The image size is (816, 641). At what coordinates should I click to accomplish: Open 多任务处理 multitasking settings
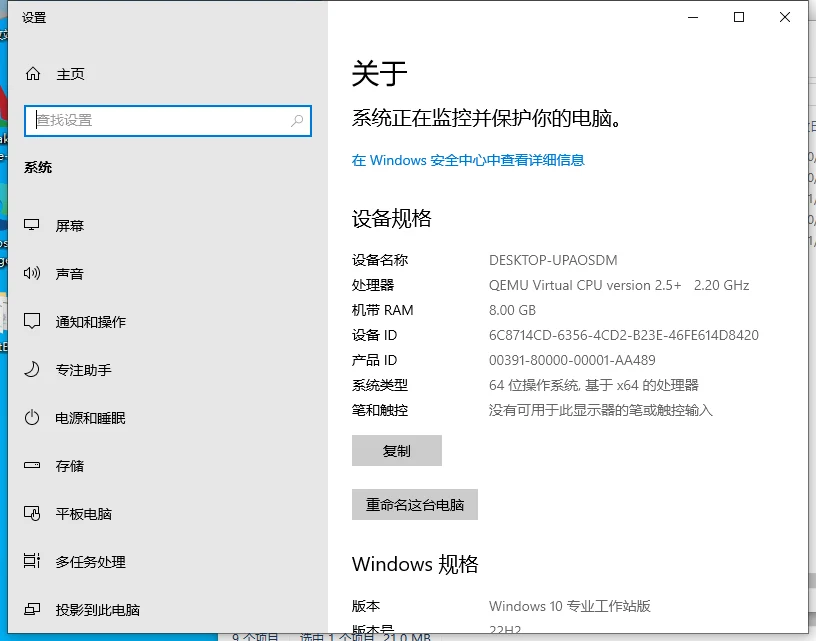(91, 562)
